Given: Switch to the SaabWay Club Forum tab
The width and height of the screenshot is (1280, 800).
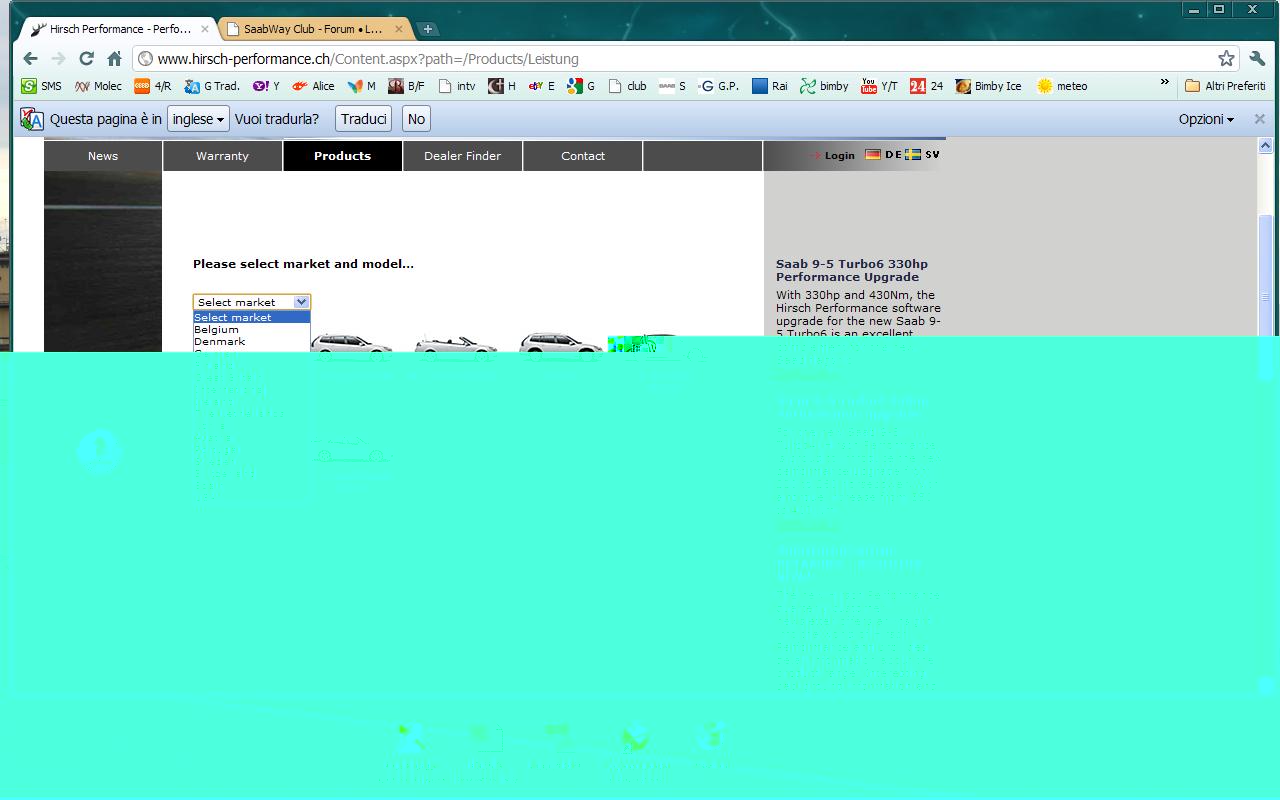Looking at the screenshot, I should [313, 29].
